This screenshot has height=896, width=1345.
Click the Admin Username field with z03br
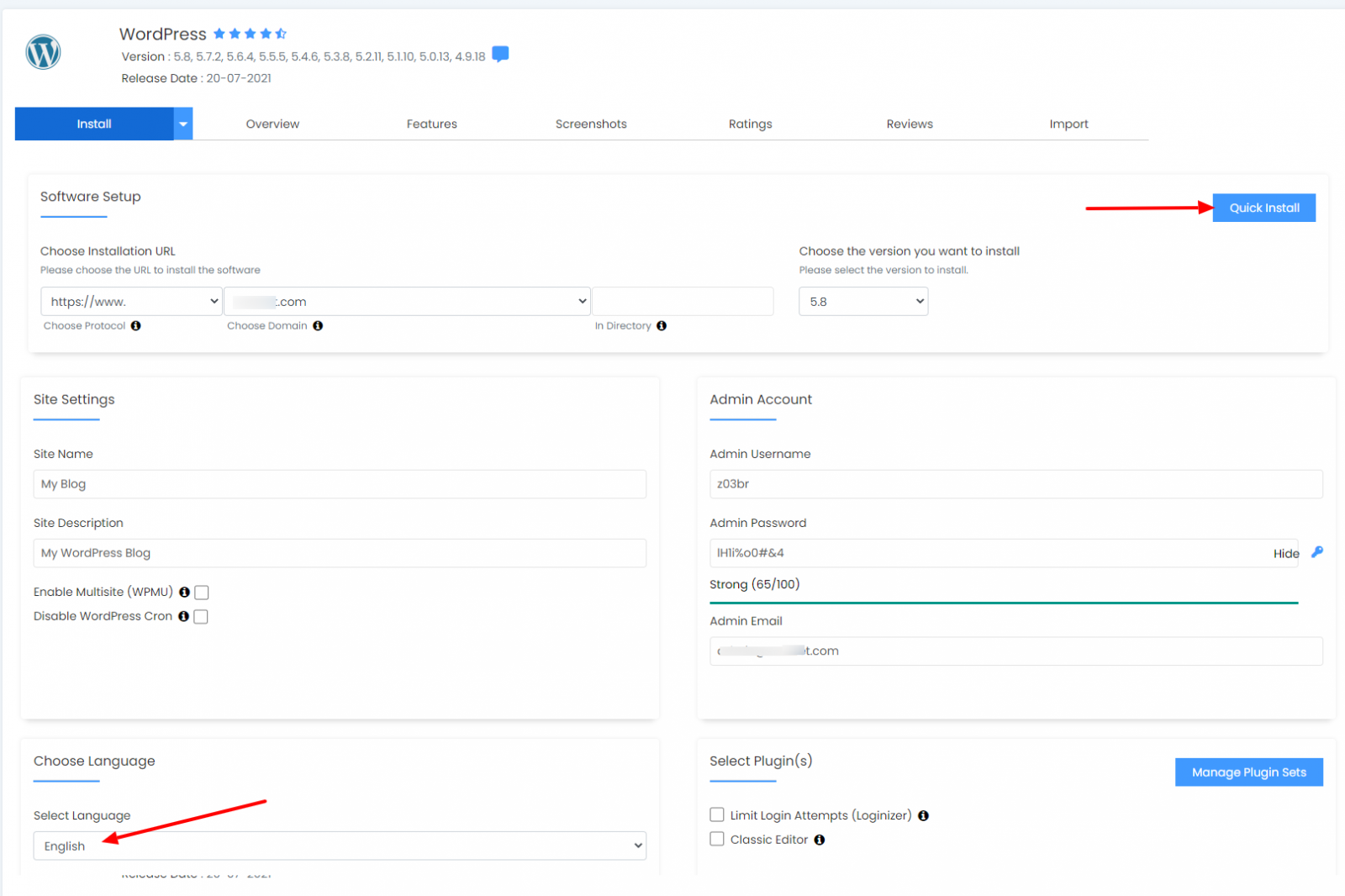(1016, 484)
